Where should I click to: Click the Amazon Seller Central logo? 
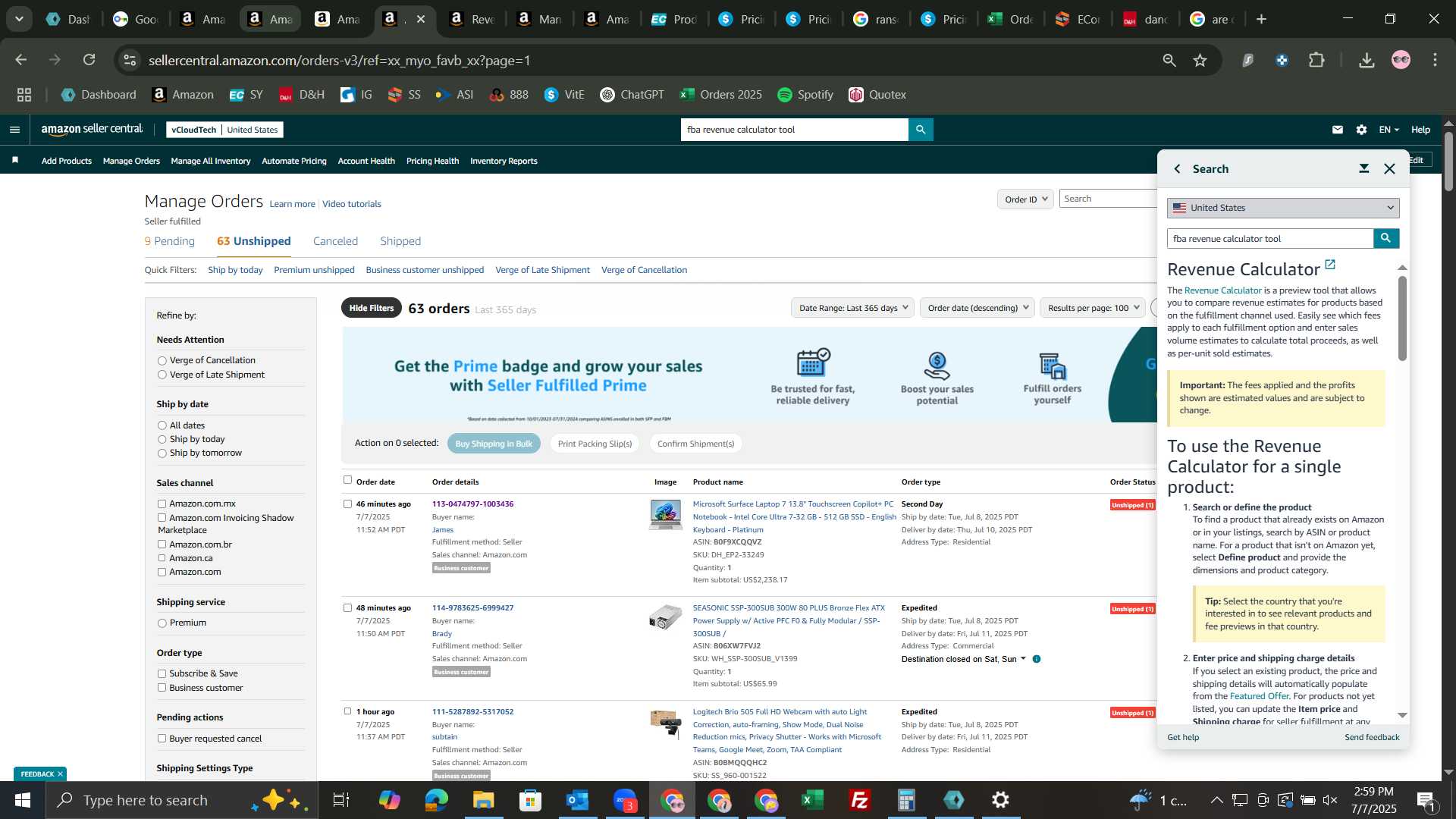[92, 130]
